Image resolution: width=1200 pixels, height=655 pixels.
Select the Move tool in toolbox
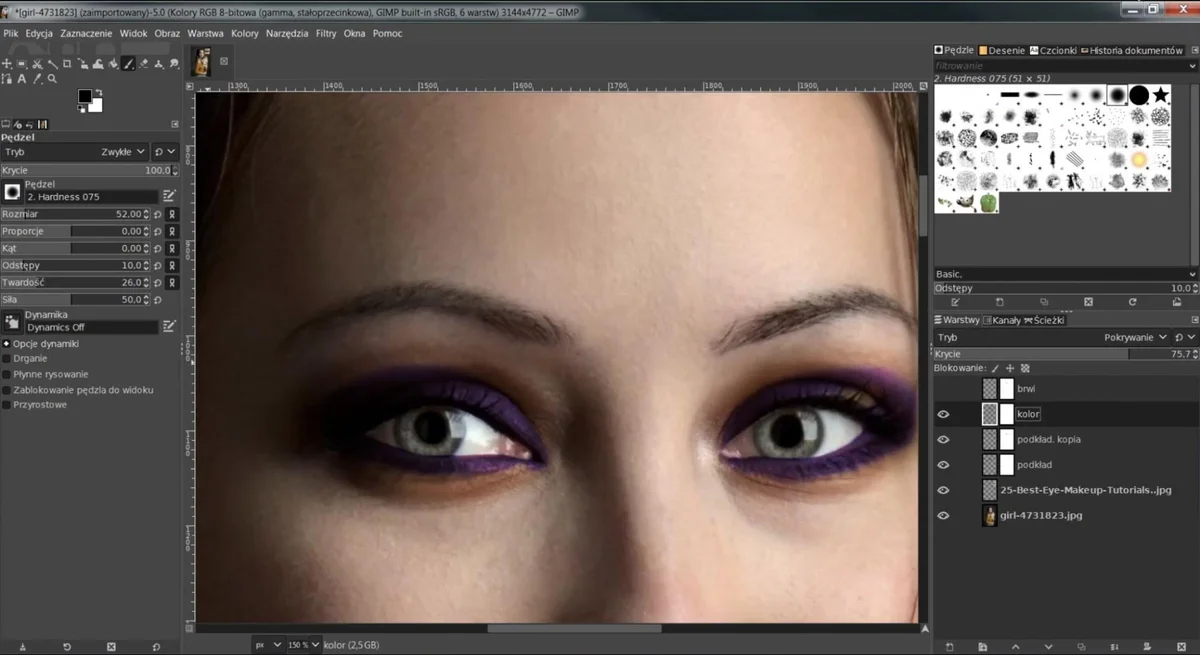(x=7, y=64)
